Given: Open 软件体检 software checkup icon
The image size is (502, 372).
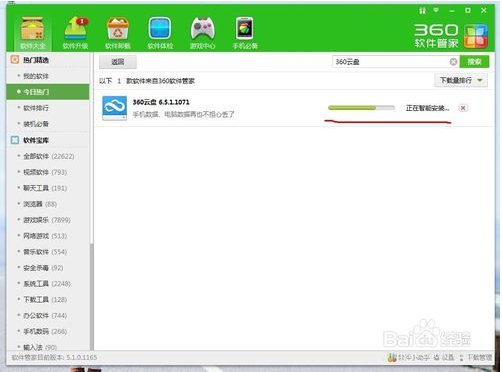Looking at the screenshot, I should point(160,33).
